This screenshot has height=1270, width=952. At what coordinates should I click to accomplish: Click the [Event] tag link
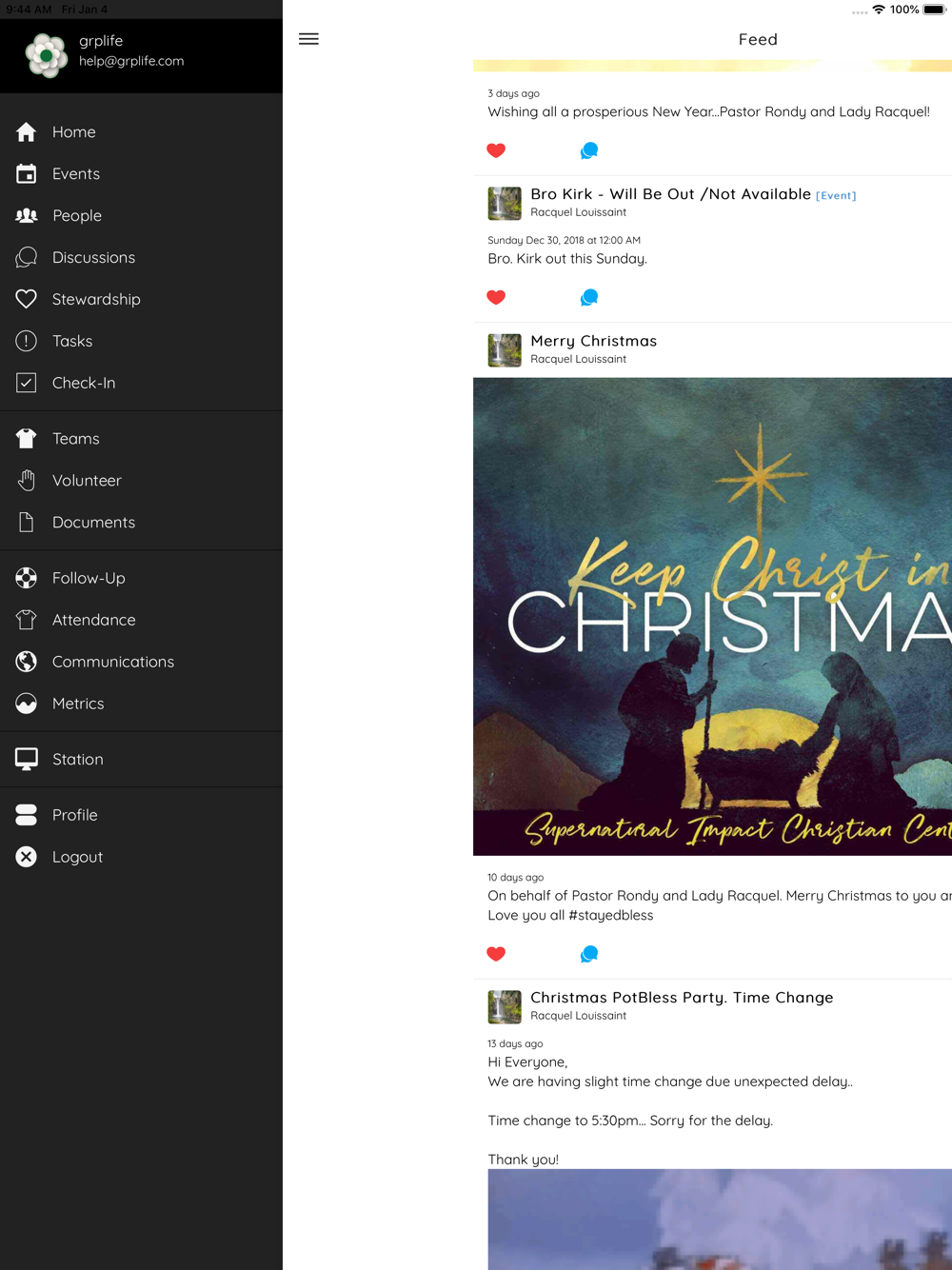point(836,195)
